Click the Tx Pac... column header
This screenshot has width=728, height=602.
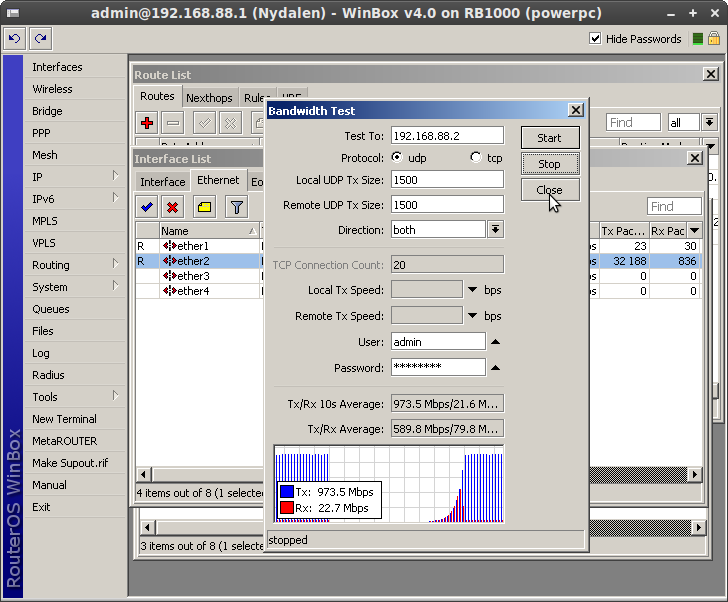pyautogui.click(x=624, y=231)
